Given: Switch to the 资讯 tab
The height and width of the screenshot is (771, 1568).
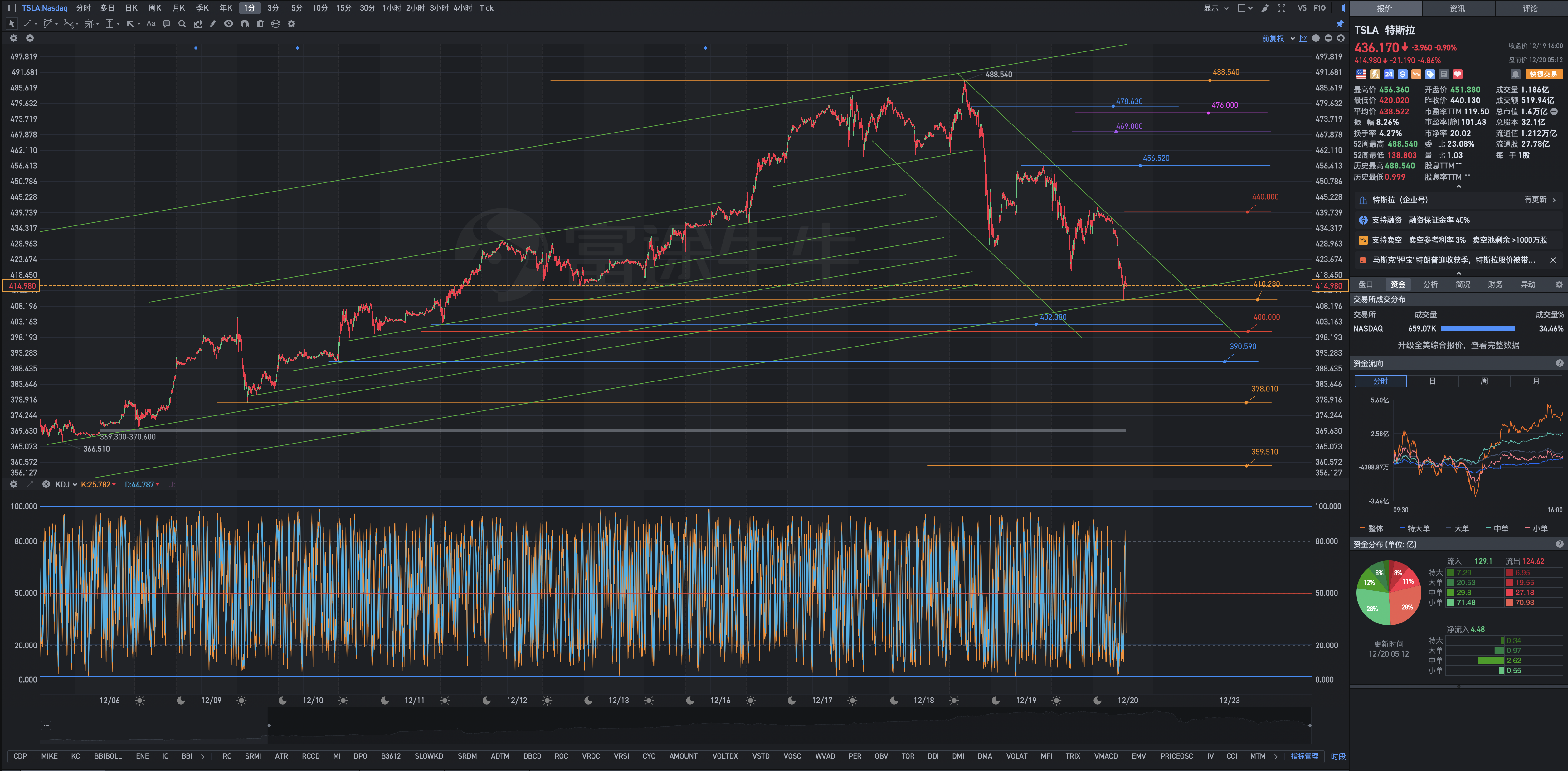Looking at the screenshot, I should [x=1457, y=8].
